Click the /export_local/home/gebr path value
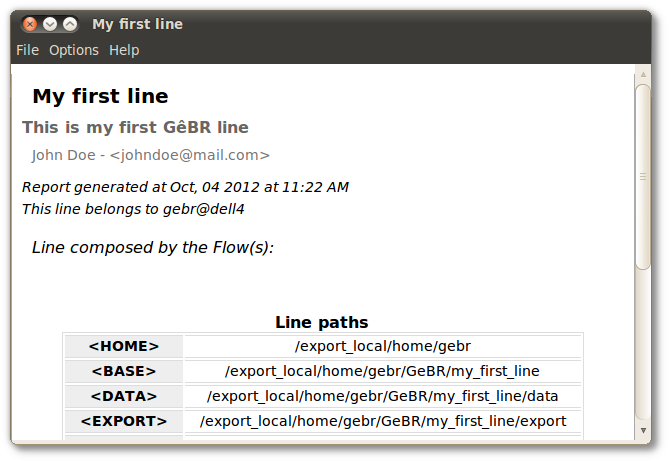The image size is (669, 462). click(383, 346)
